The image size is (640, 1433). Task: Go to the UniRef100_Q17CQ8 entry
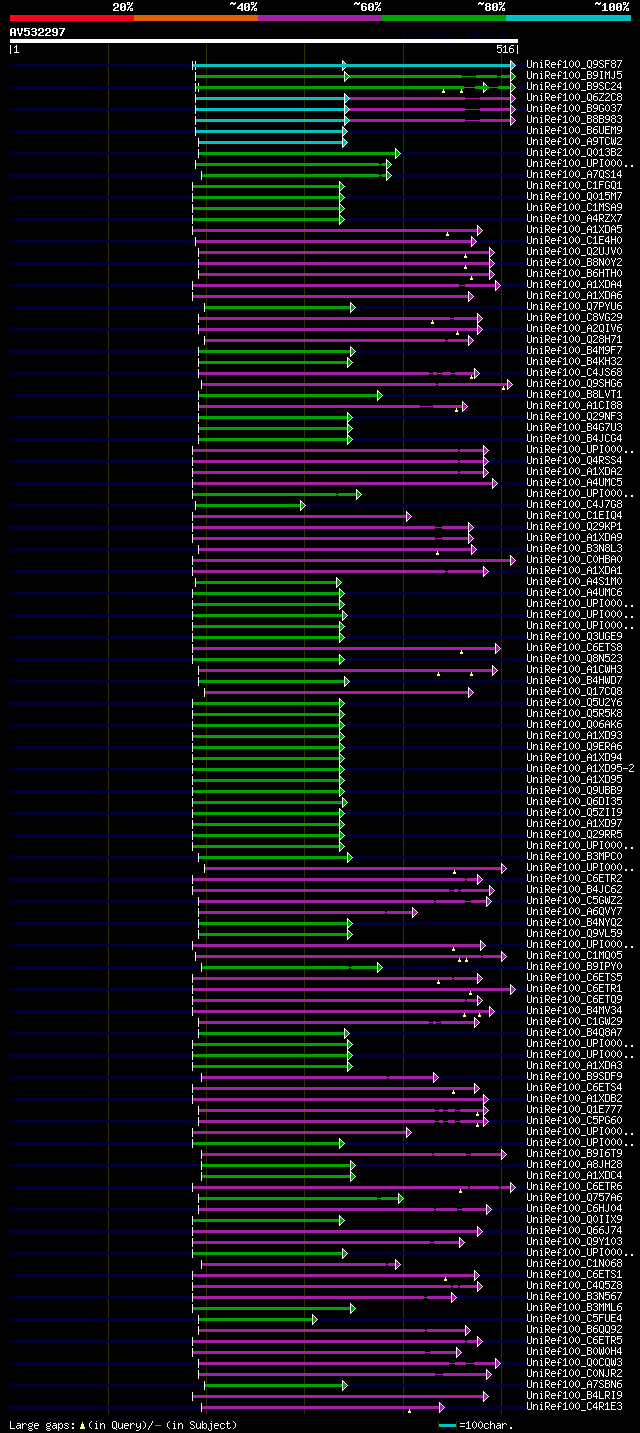574,692
